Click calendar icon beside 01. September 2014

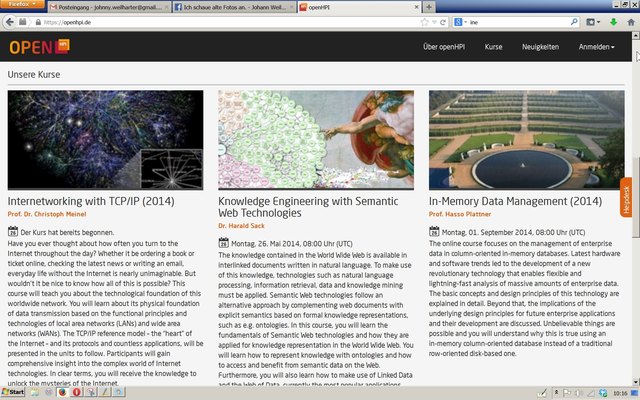434,231
